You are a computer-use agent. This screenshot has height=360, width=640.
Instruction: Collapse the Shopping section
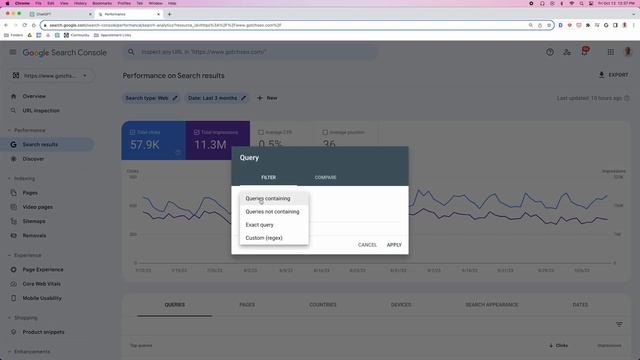(23, 318)
